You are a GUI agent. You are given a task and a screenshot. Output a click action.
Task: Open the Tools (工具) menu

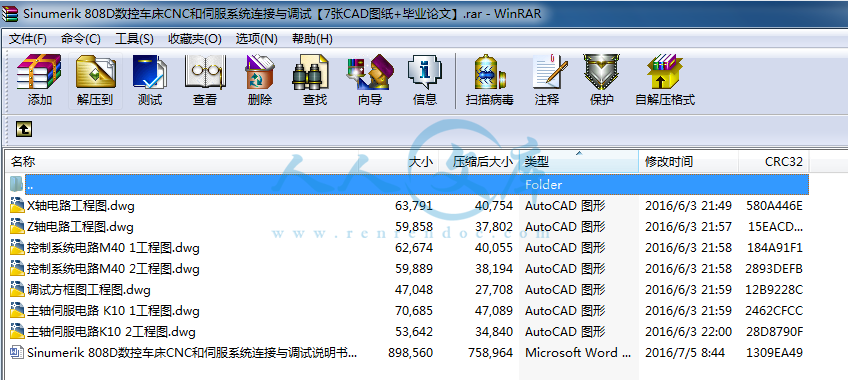134,39
